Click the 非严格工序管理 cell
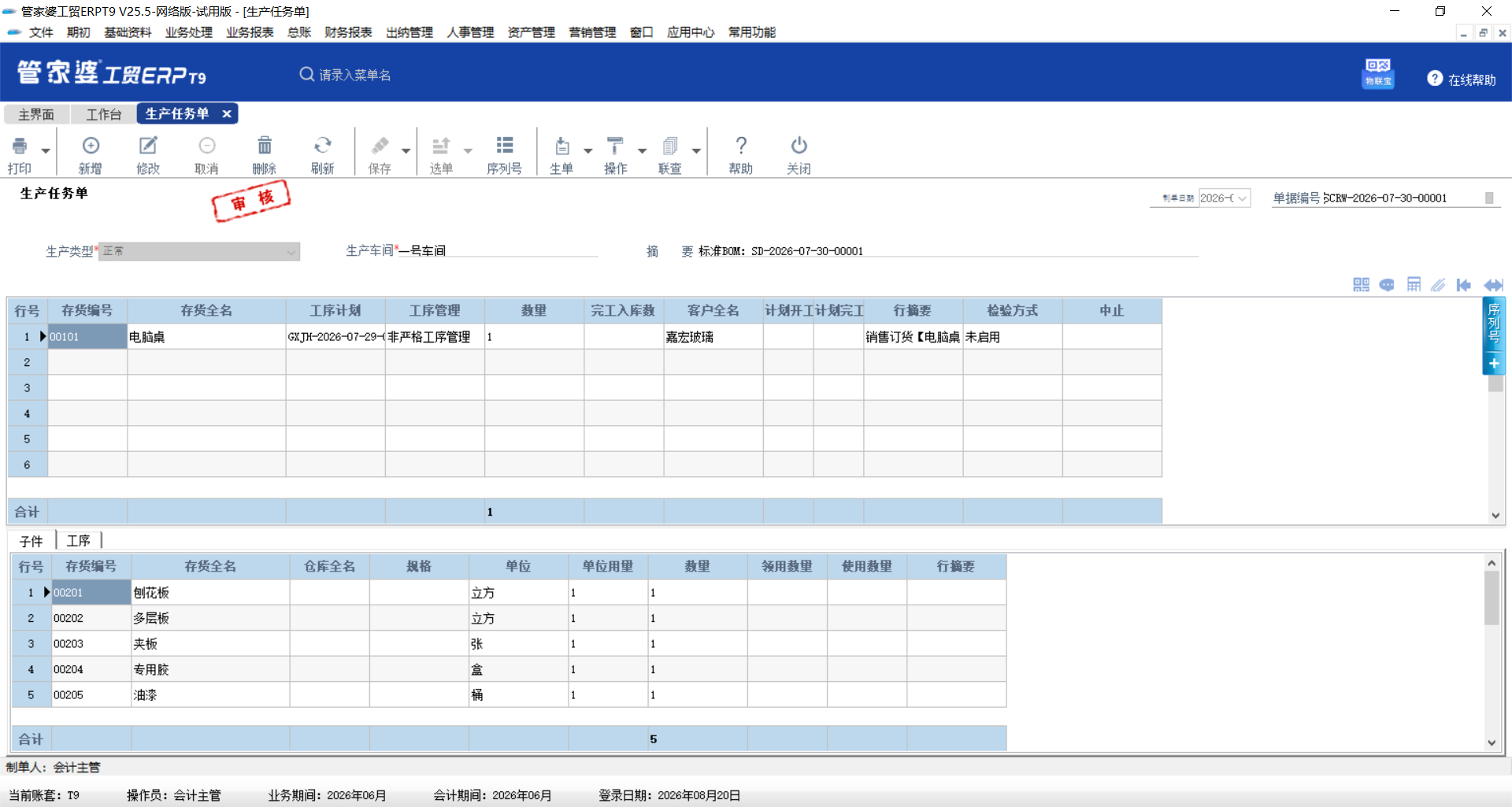The height and width of the screenshot is (807, 1512). click(x=435, y=337)
